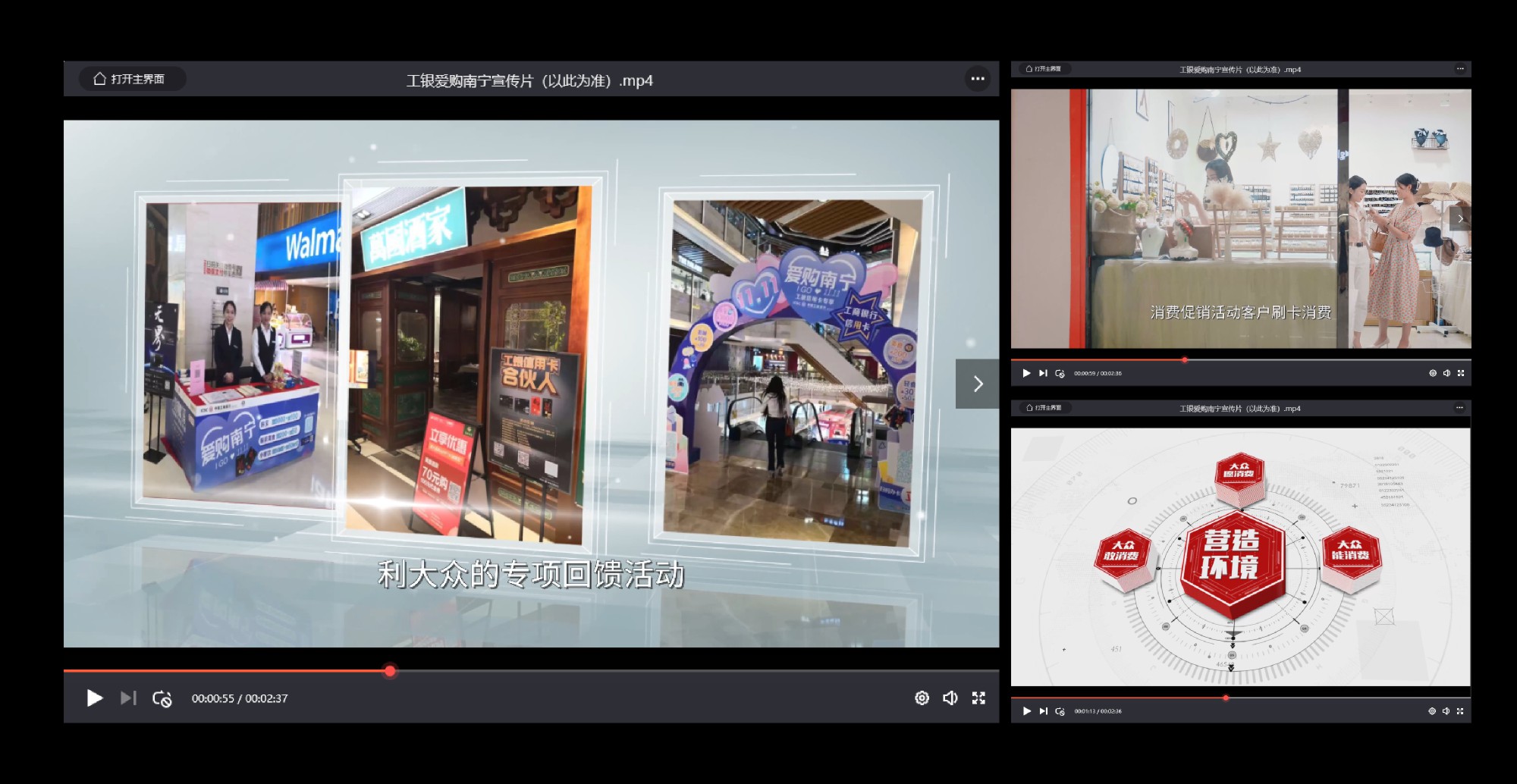Click the right chevron on top-right video
Image resolution: width=1517 pixels, height=784 pixels.
pos(1460,218)
